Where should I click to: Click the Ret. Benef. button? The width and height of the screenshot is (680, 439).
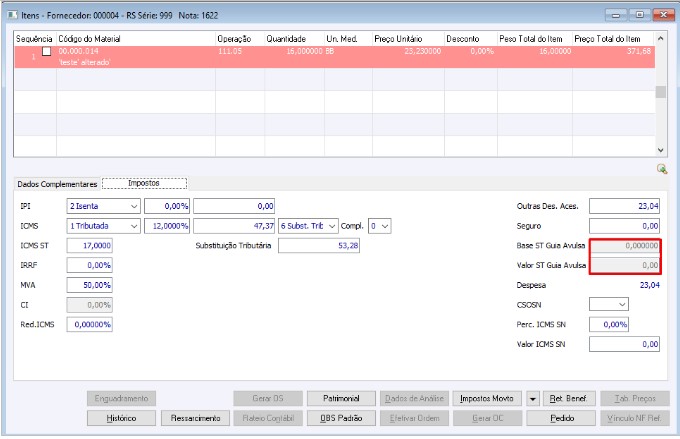point(569,398)
